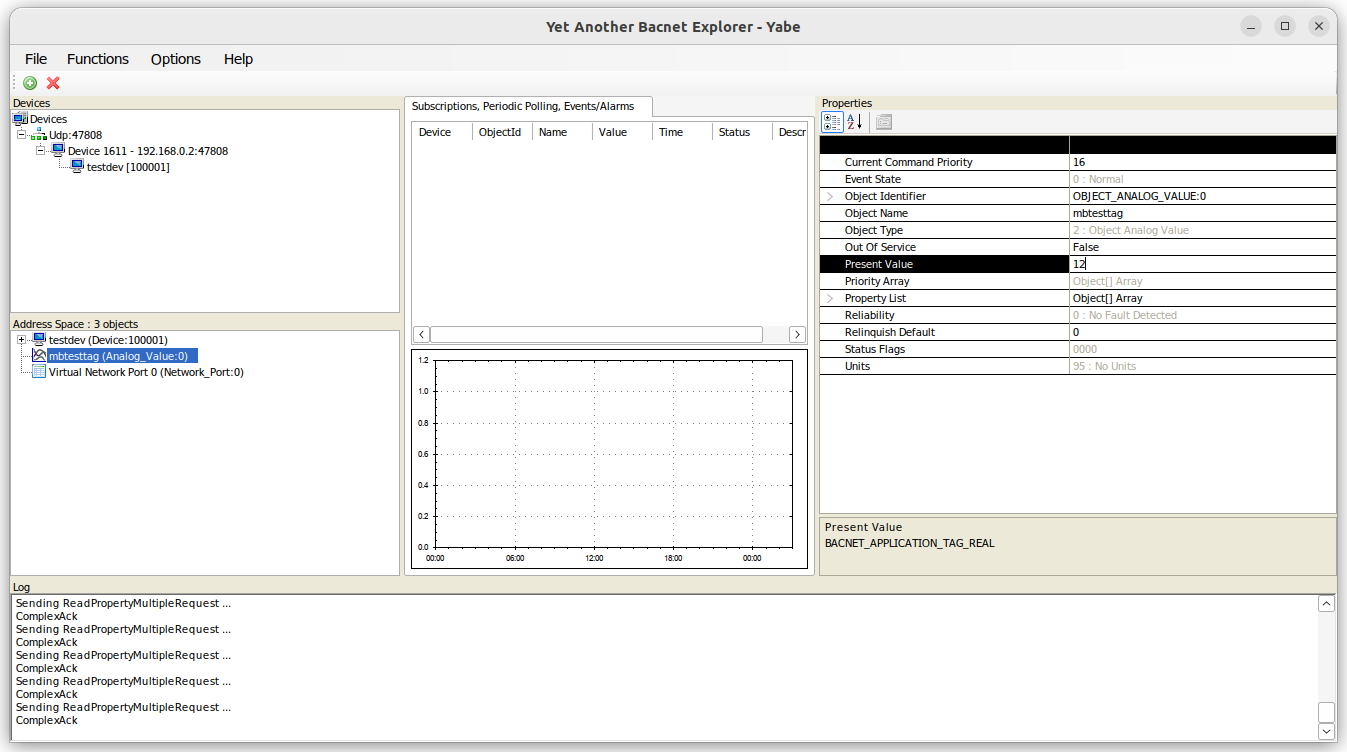The width and height of the screenshot is (1347, 752).
Task: Click the testdev [100001] device icon
Action: coord(77,167)
